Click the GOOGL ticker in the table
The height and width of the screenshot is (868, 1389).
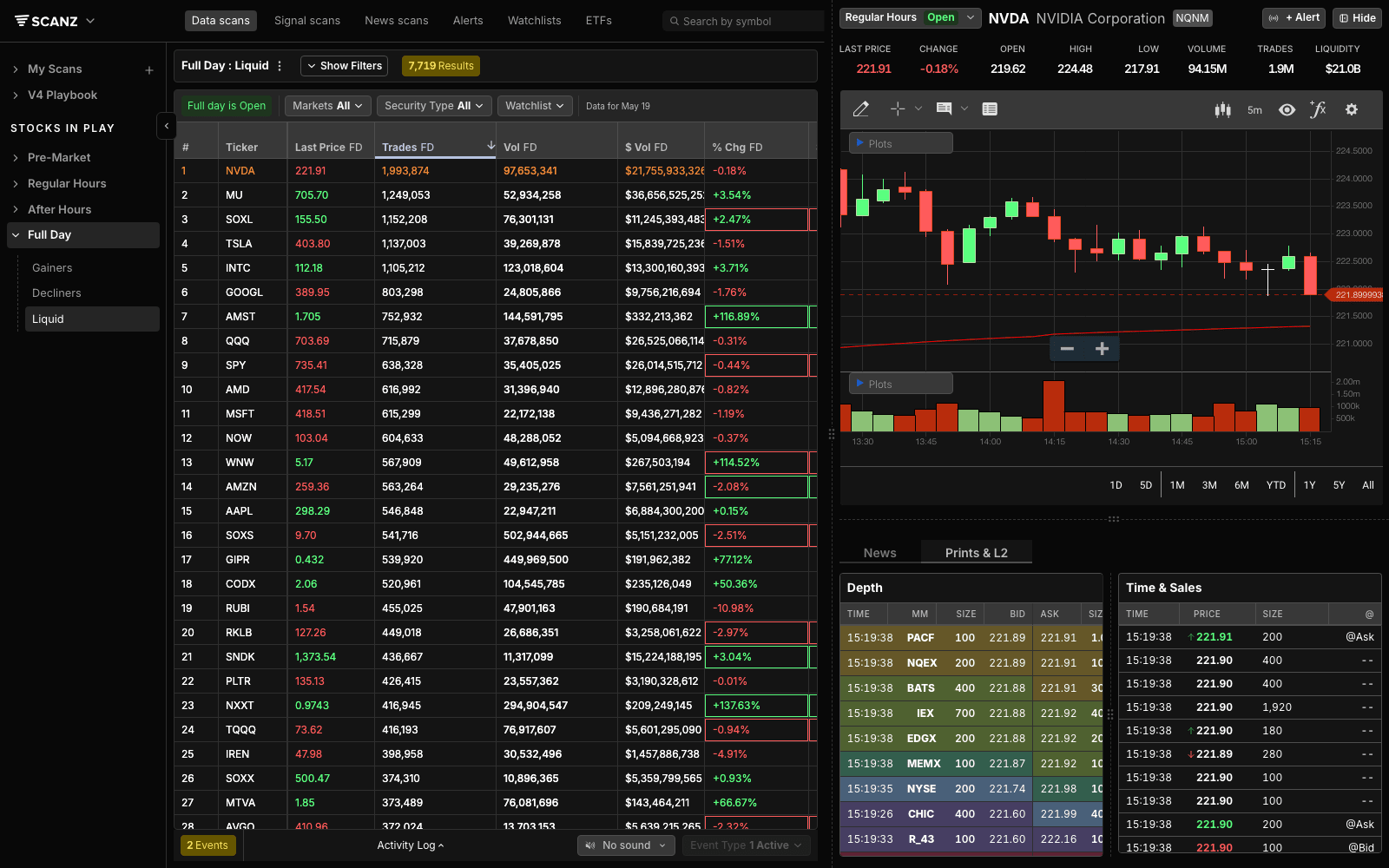point(244,293)
